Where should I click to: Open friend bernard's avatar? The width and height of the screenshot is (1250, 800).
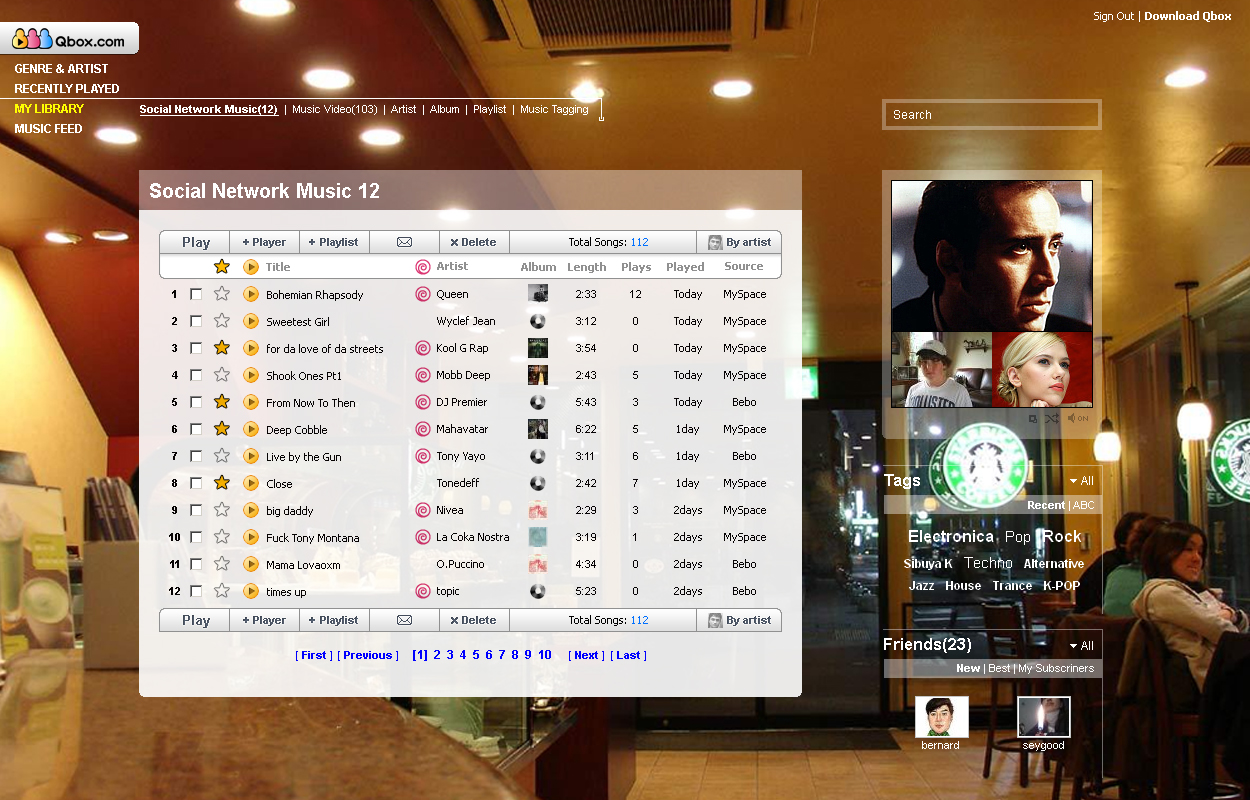click(941, 717)
